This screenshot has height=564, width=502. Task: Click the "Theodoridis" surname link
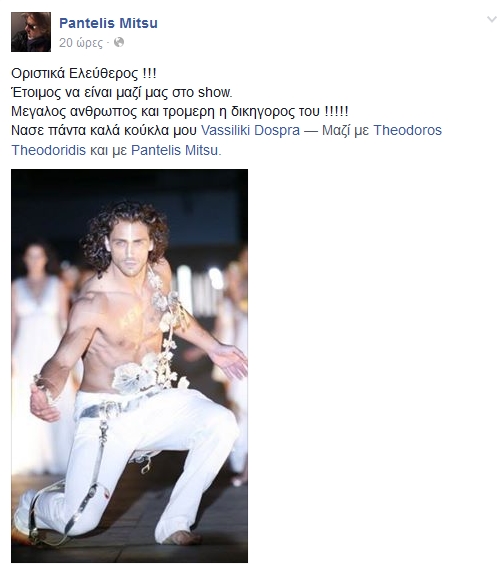(x=49, y=150)
